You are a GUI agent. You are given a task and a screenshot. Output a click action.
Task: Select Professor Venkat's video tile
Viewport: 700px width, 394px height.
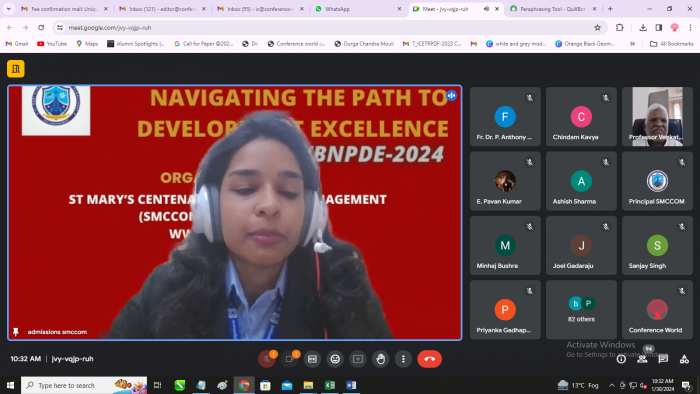pos(657,116)
